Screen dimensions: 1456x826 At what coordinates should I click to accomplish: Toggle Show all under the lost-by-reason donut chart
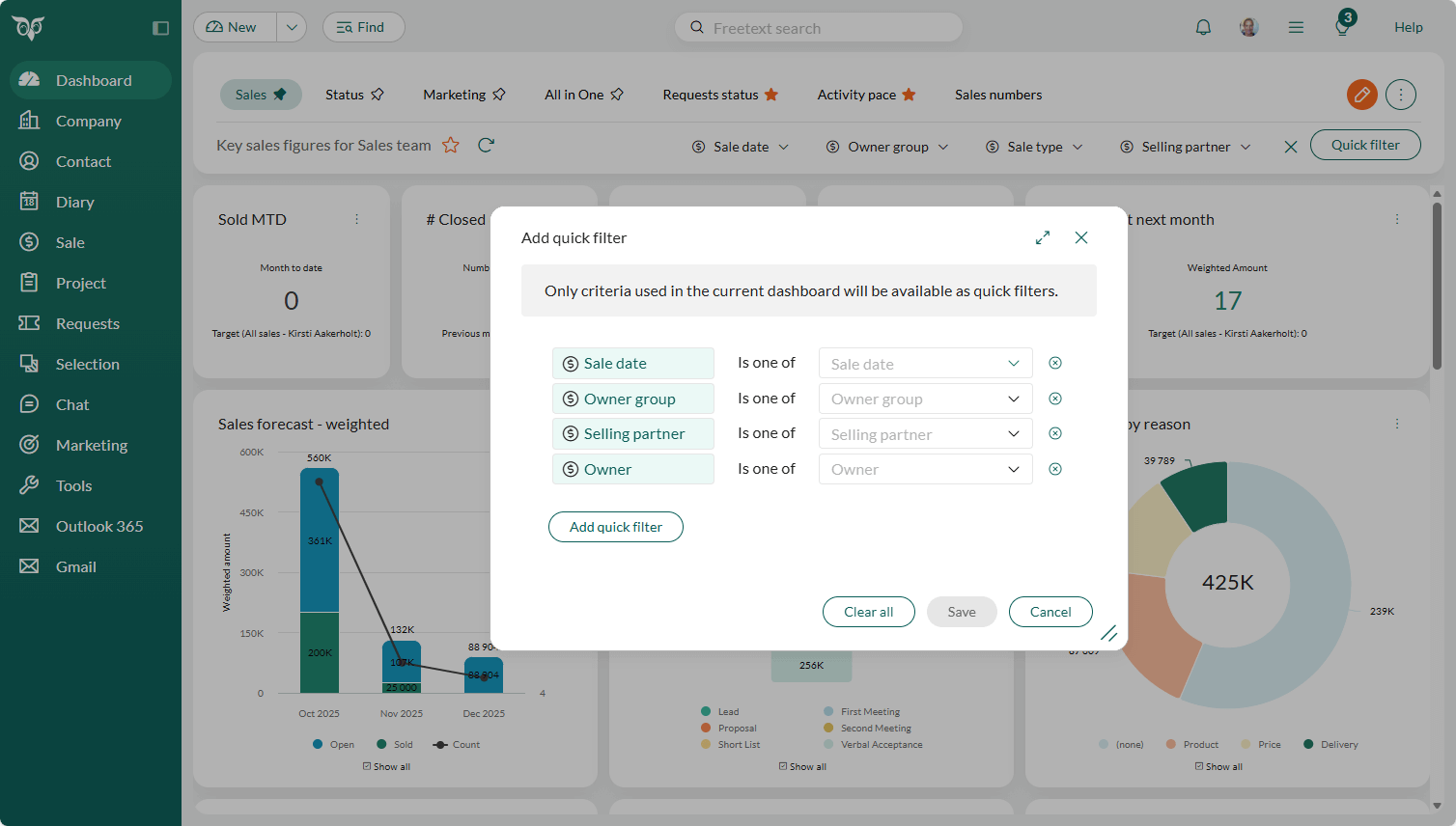(1218, 765)
